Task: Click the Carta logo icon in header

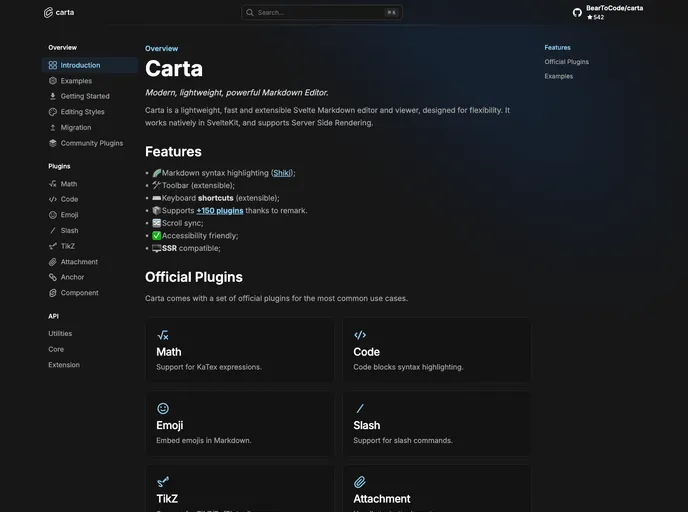Action: click(x=48, y=12)
